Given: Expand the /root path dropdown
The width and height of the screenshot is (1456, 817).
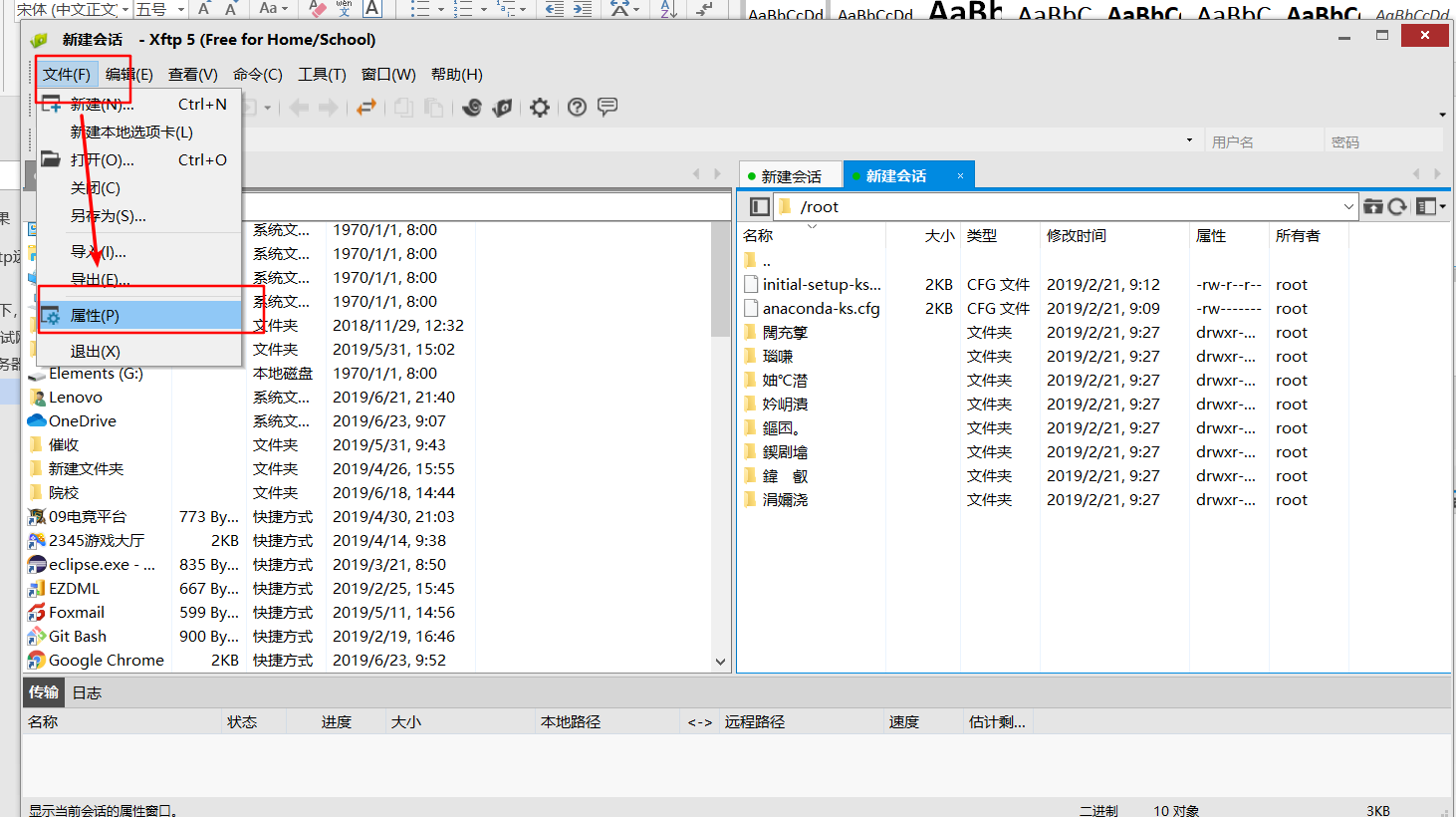Looking at the screenshot, I should pyautogui.click(x=1348, y=206).
